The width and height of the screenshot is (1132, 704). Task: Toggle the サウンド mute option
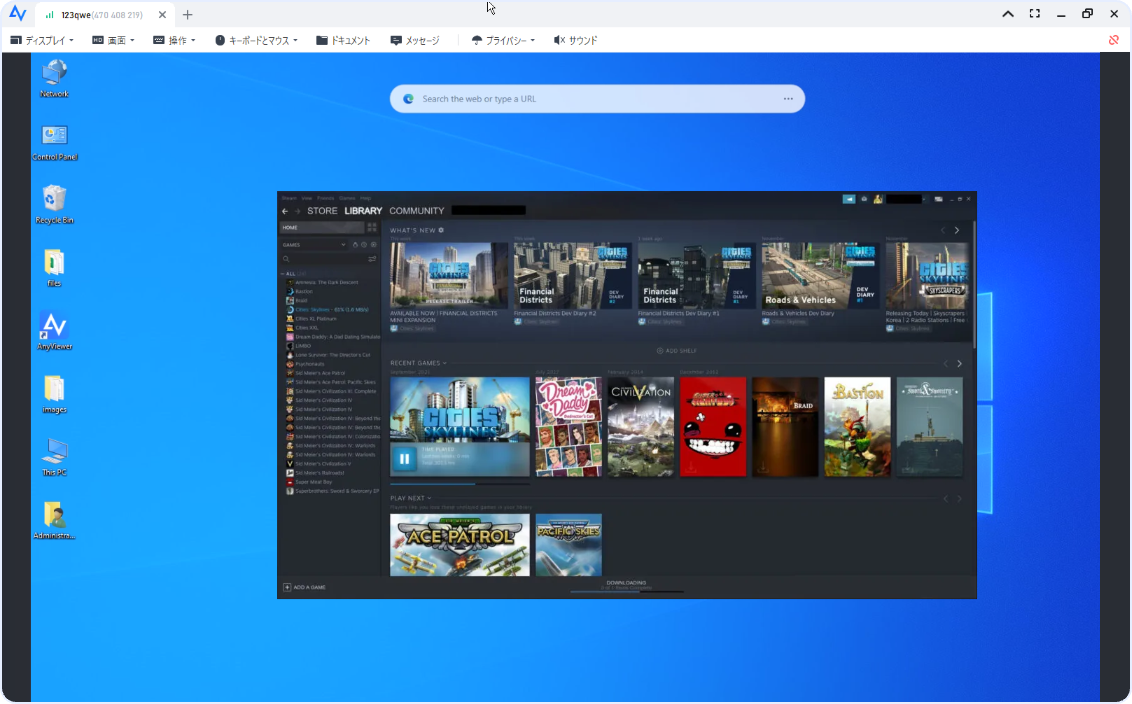575,40
